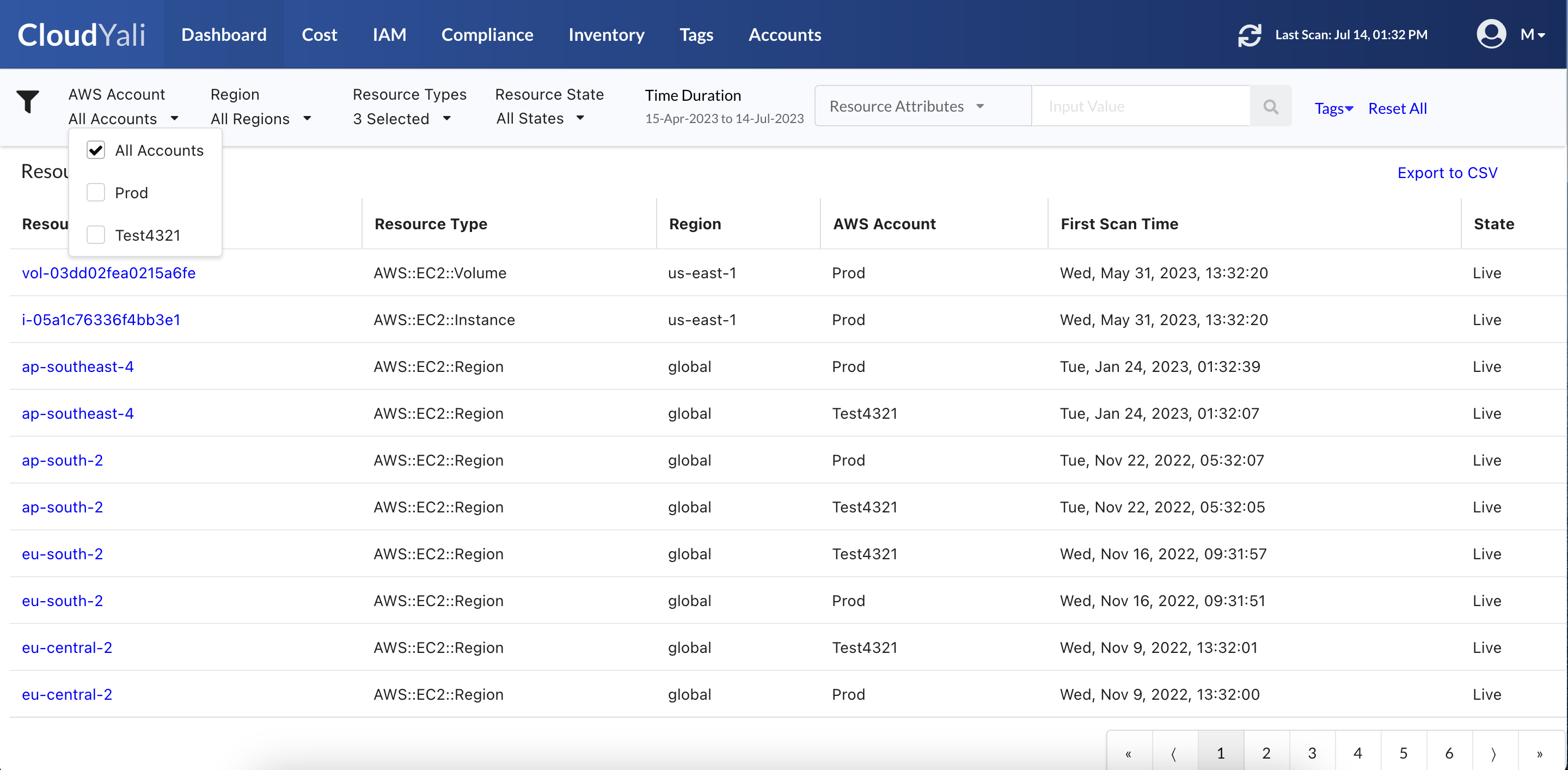Switch to the Compliance tab
The image size is (1568, 770).
tap(487, 35)
